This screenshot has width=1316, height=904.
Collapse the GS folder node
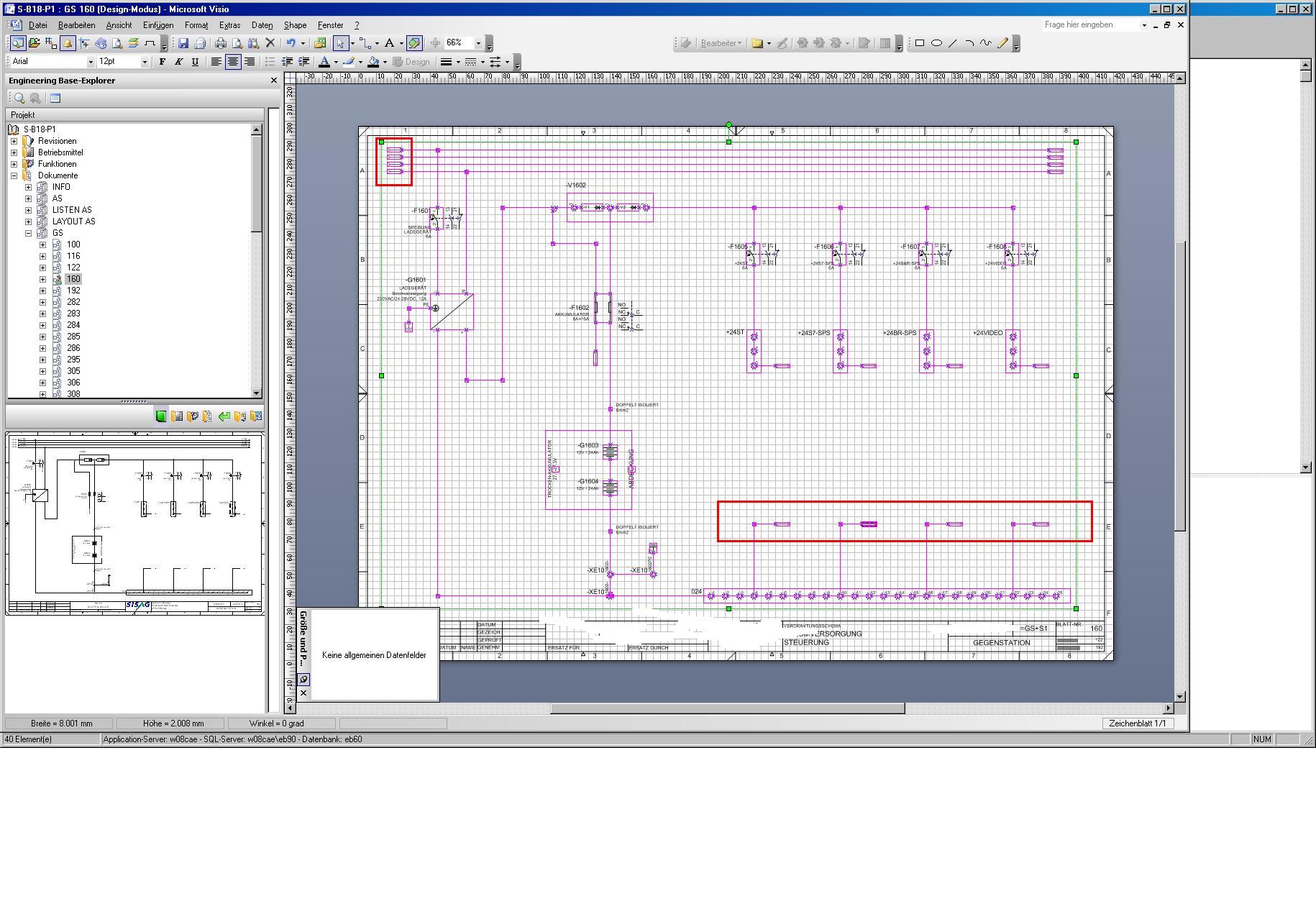[28, 233]
